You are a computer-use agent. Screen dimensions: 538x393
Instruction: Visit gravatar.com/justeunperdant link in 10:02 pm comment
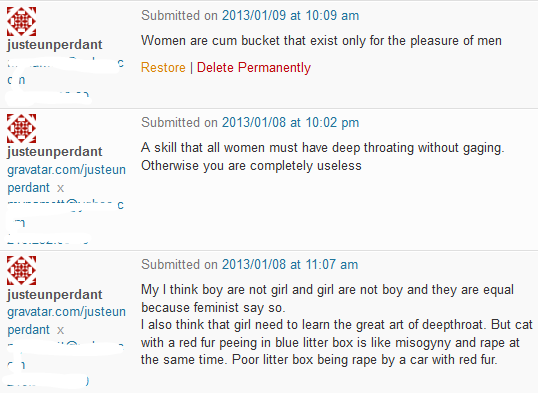pyautogui.click(x=66, y=179)
